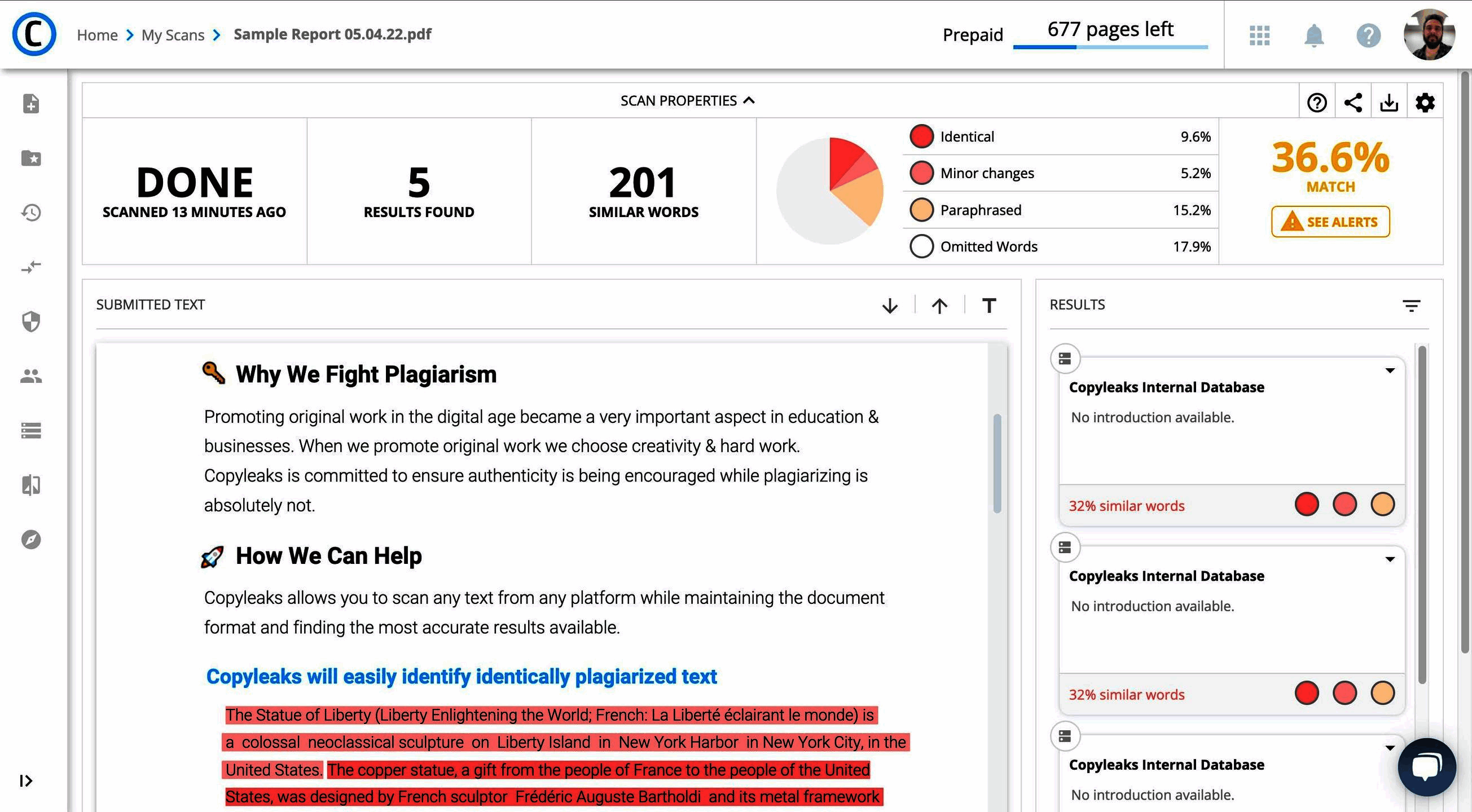
Task: Open scan history clock icon in sidebar
Action: (31, 213)
